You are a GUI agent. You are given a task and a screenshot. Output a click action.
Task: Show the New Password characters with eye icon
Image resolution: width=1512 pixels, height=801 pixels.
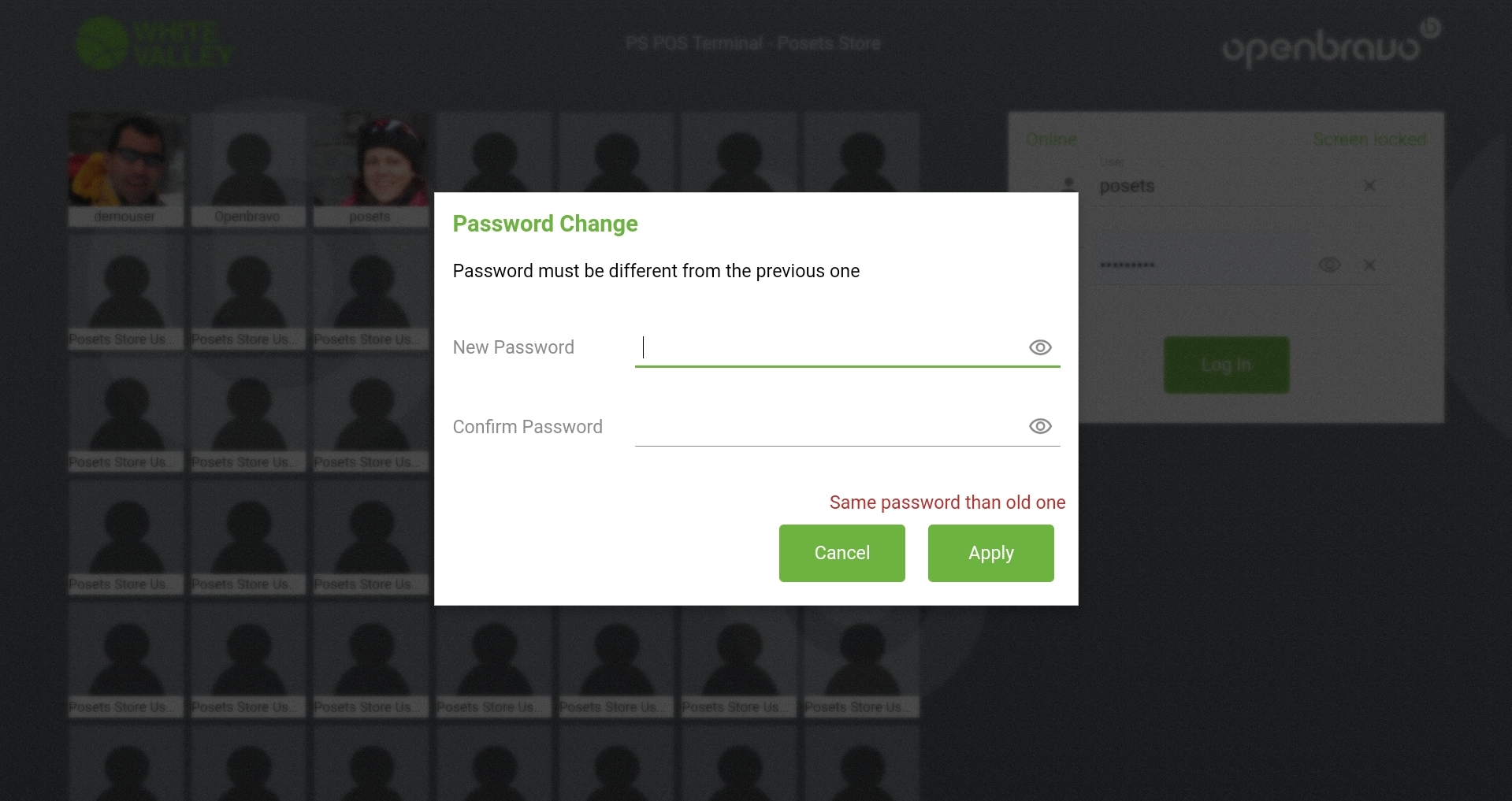[1040, 347]
